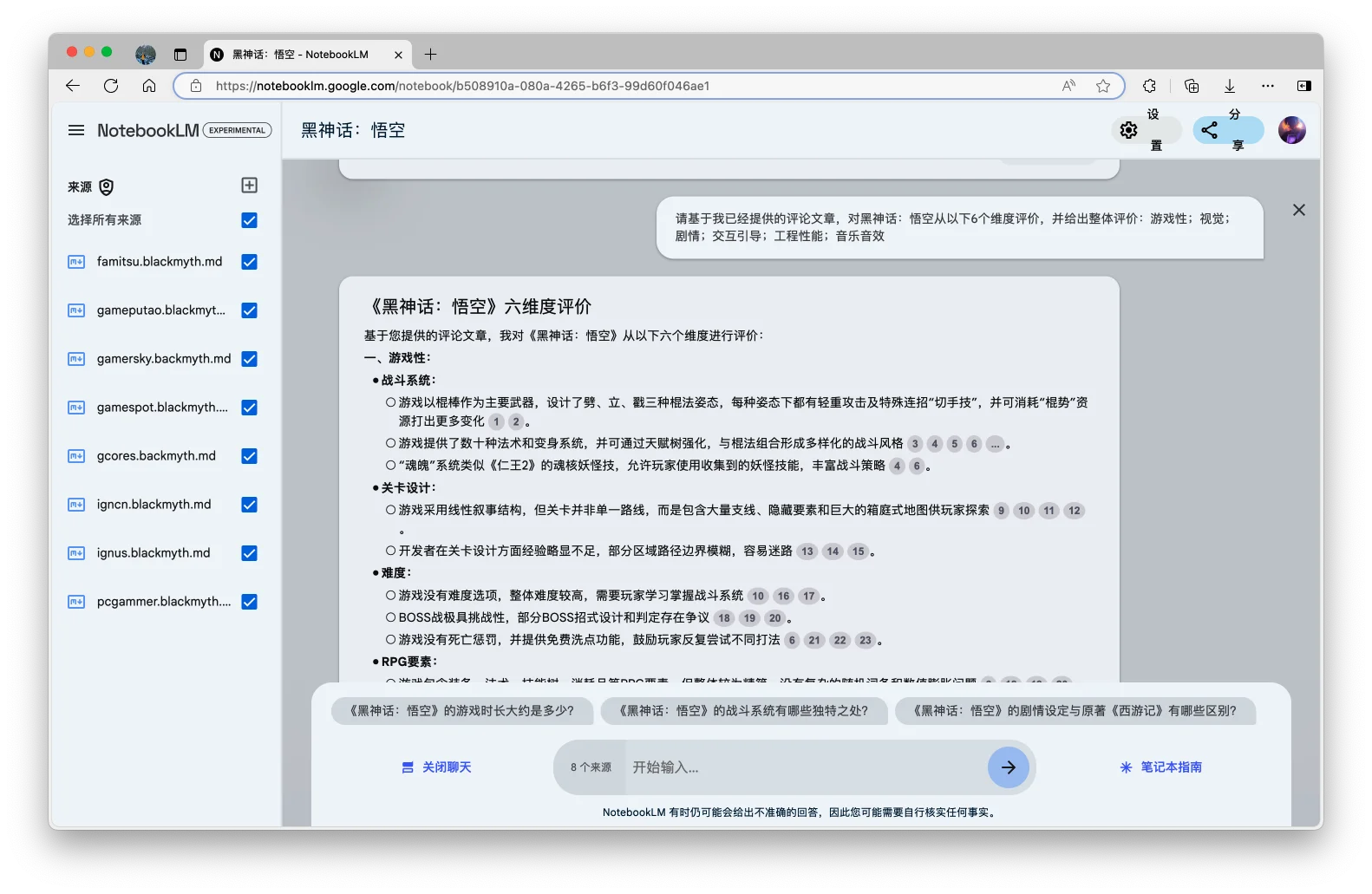Open the gamersky.backmyth.md source
This screenshot has height=894, width=1372.
click(x=164, y=359)
